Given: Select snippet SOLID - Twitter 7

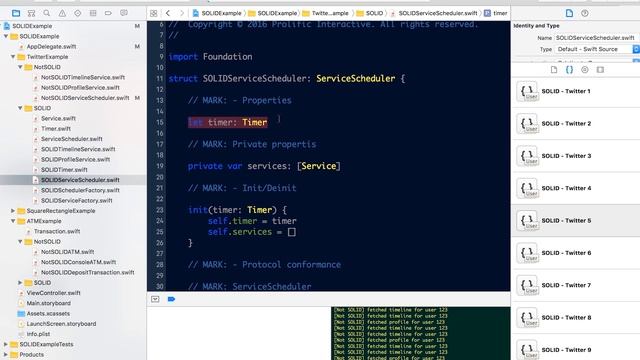Looking at the screenshot, I should 576,285.
